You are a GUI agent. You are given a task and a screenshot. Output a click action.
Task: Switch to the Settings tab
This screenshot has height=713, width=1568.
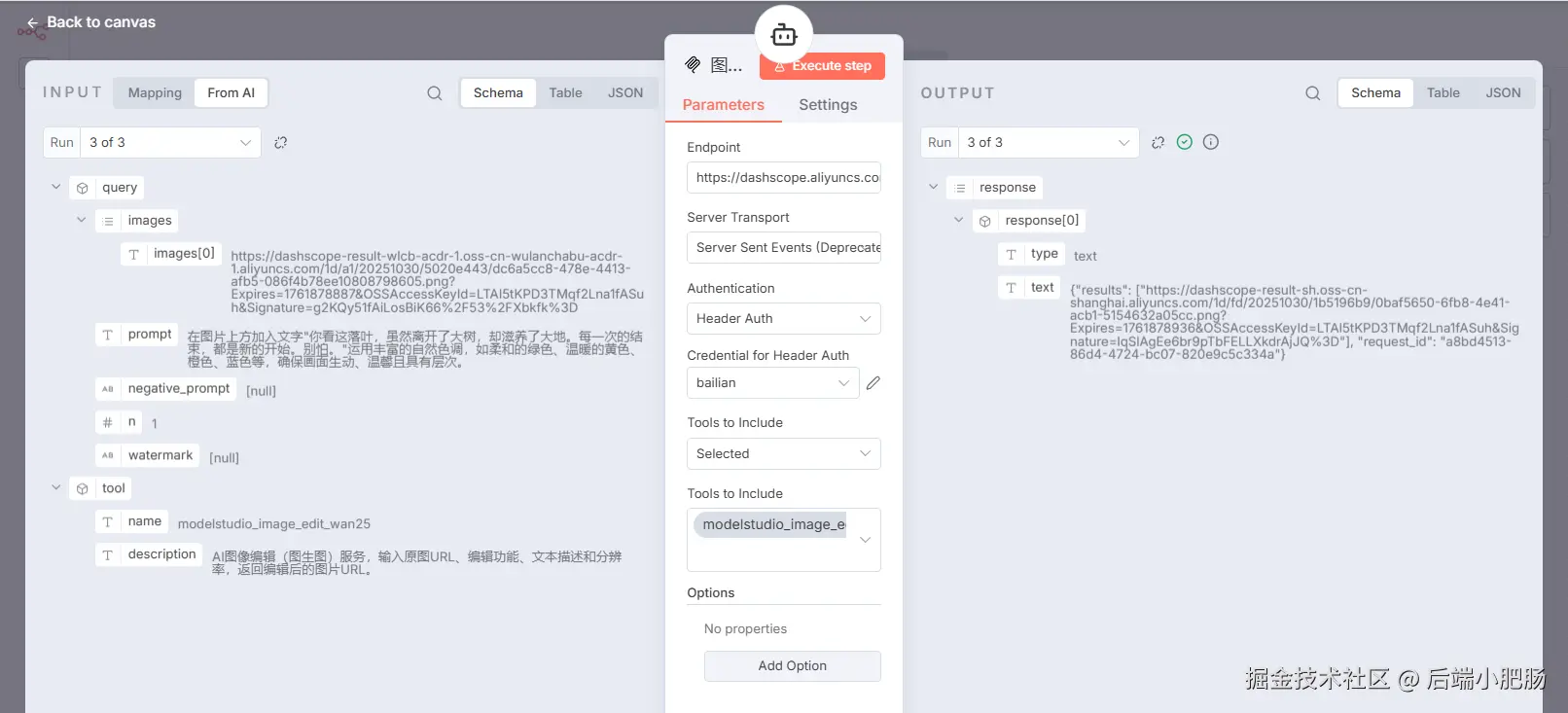coord(829,105)
